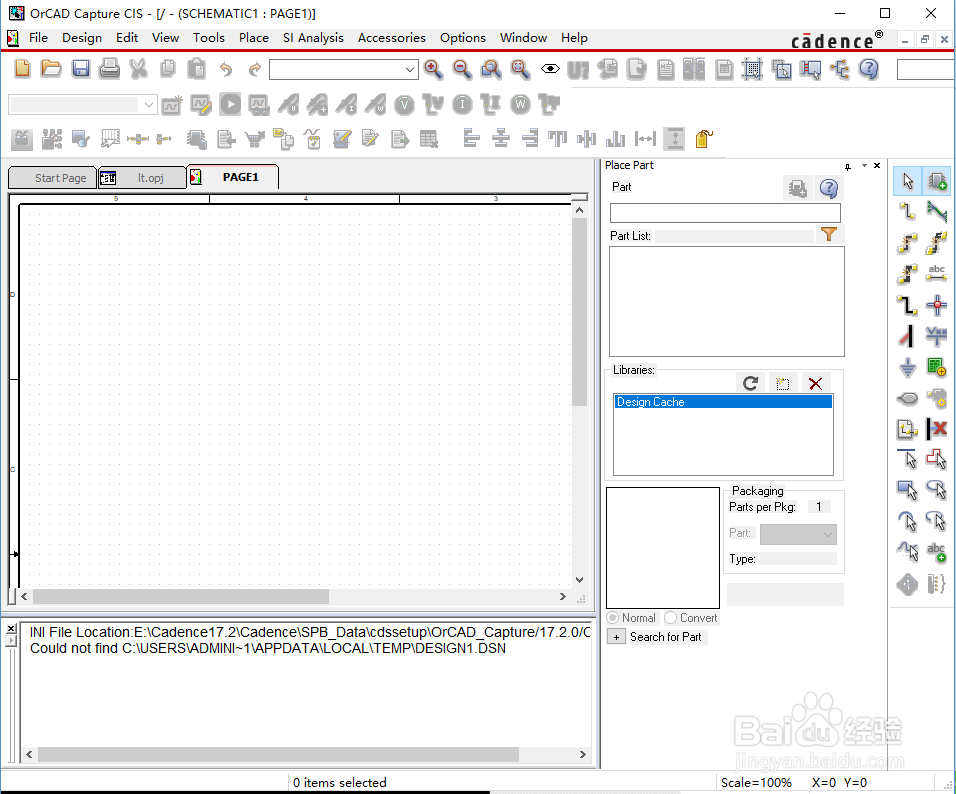
Task: Select the Place Ground tool
Action: point(907,367)
